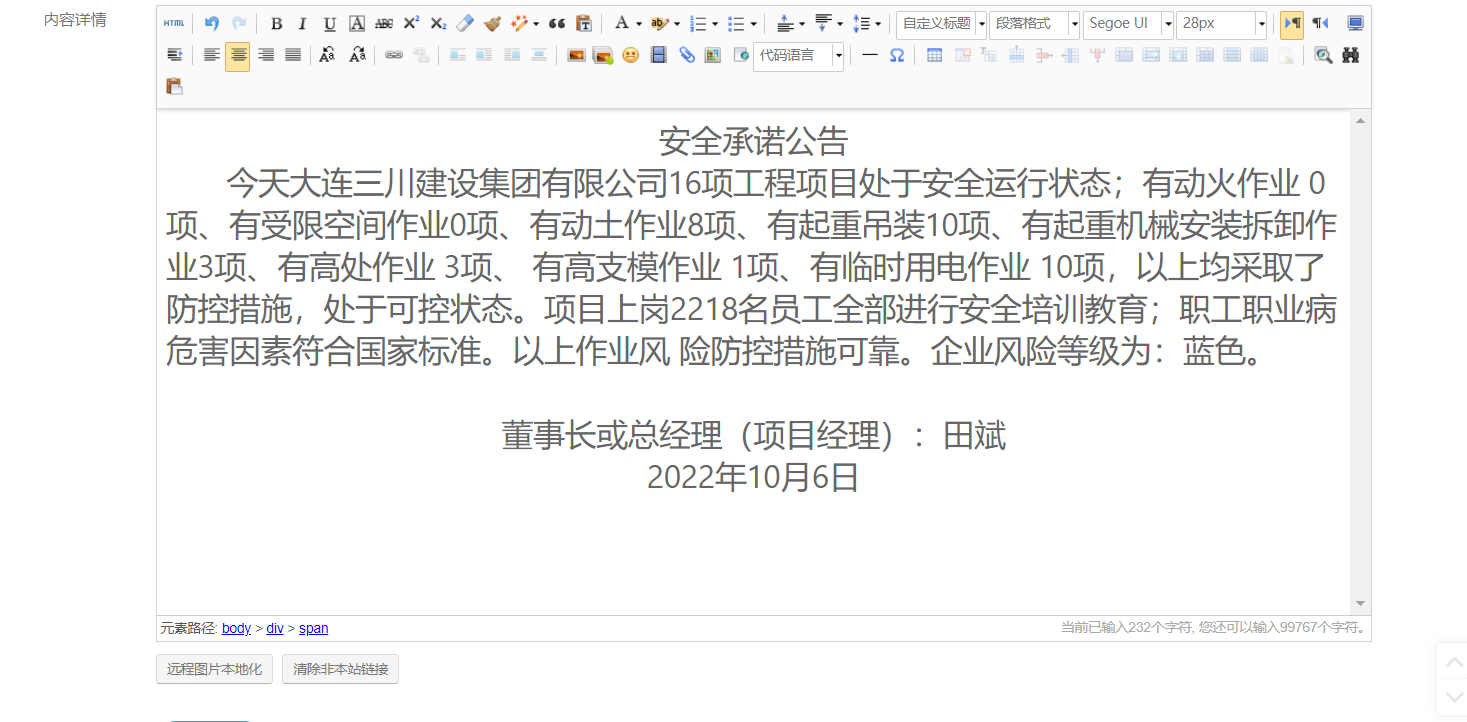Apply the current font color (A)
The width and height of the screenshot is (1467, 722).
pyautogui.click(x=621, y=24)
